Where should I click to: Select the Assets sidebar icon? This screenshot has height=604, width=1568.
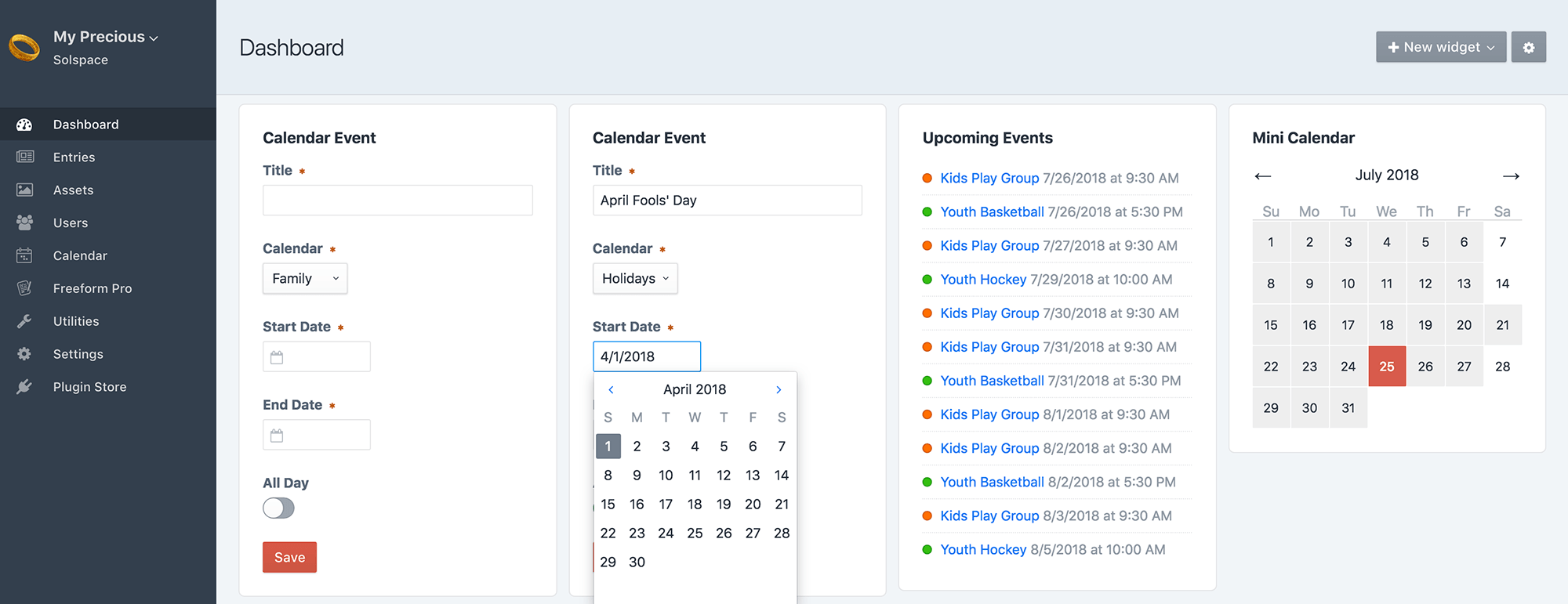pos(26,190)
